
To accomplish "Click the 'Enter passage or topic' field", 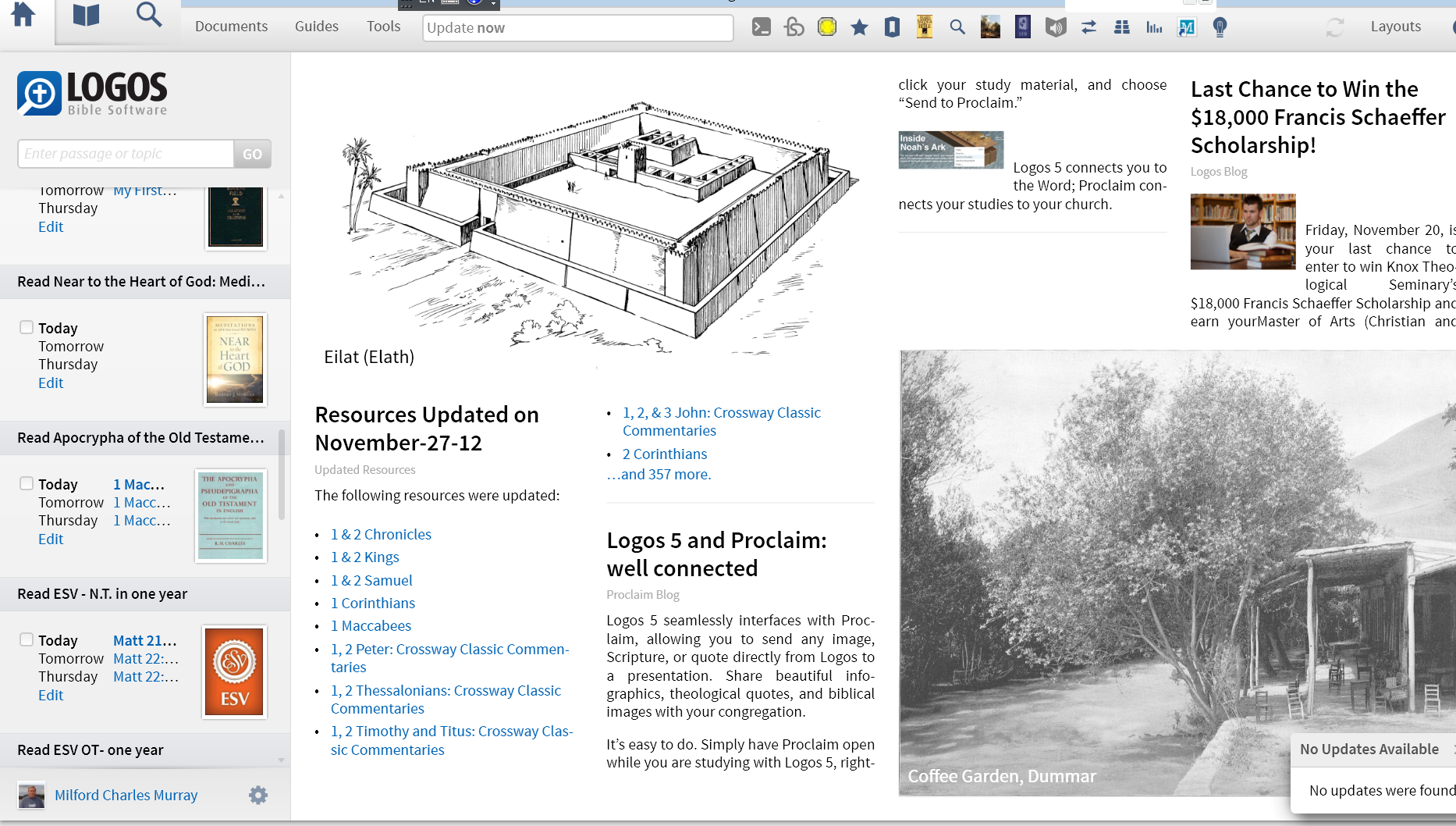I will (x=126, y=154).
